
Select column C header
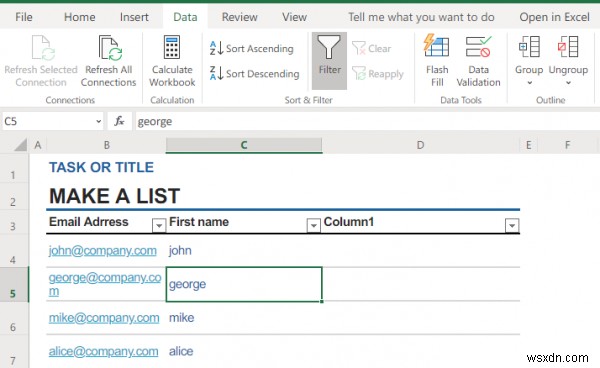pyautogui.click(x=244, y=145)
